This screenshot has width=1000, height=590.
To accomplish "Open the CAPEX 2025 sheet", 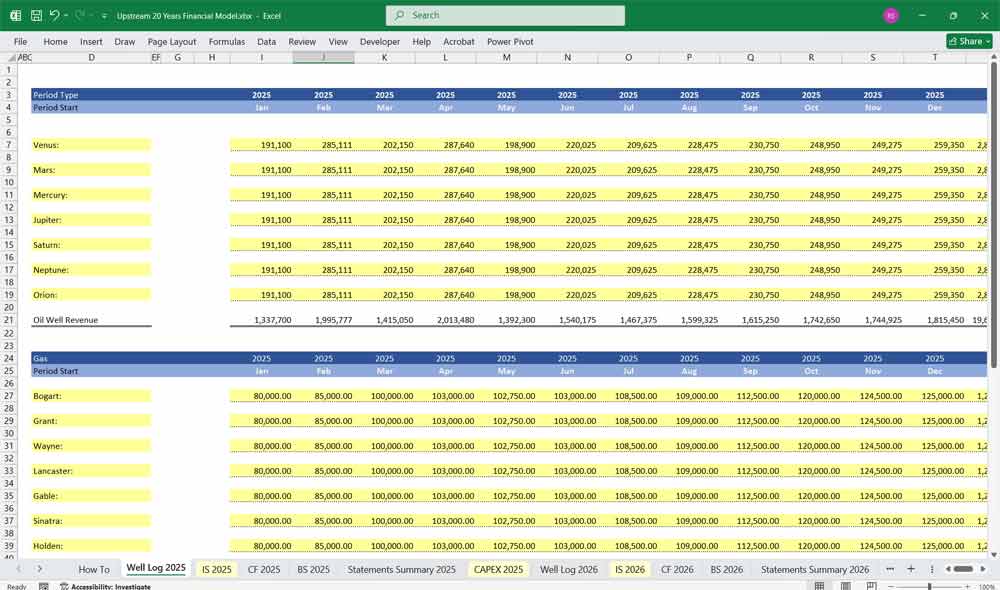I will 498,569.
